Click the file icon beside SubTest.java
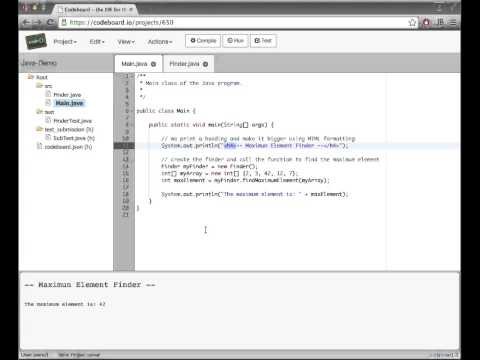 tap(48, 138)
